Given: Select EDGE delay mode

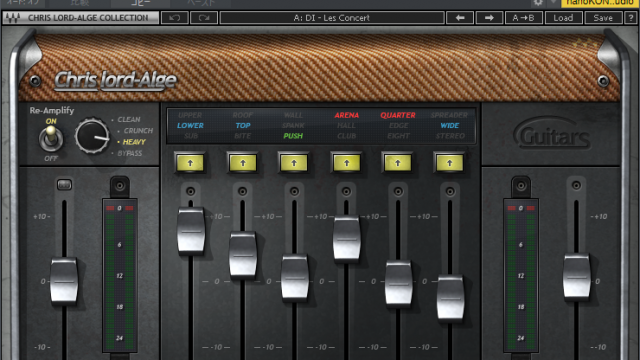Looking at the screenshot, I should (x=398, y=126).
